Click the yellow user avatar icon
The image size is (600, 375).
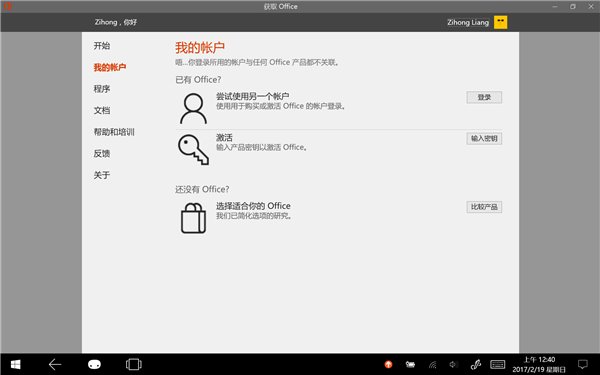[x=501, y=22]
